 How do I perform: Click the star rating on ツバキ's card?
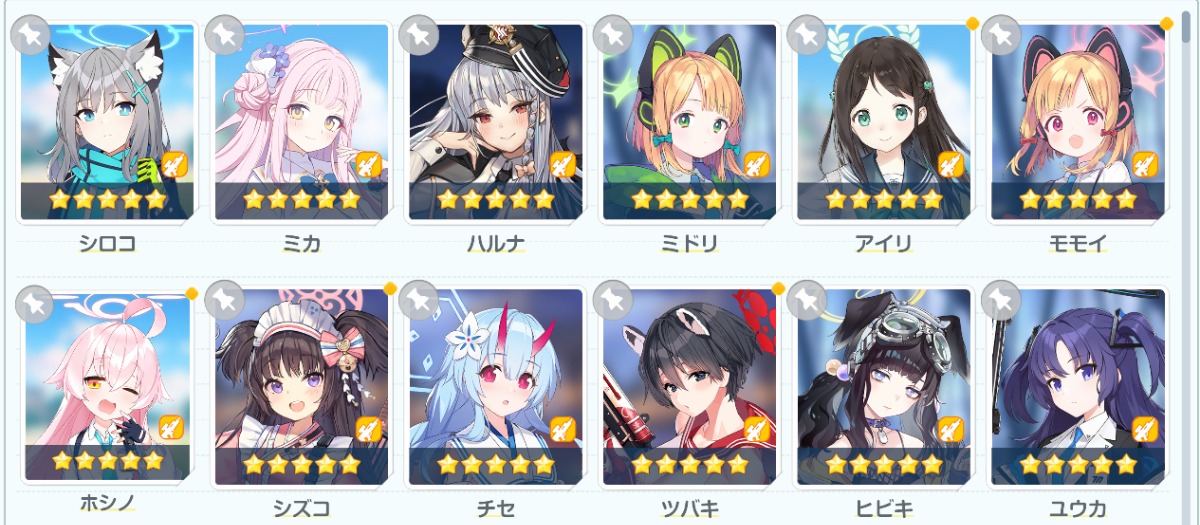tap(690, 464)
